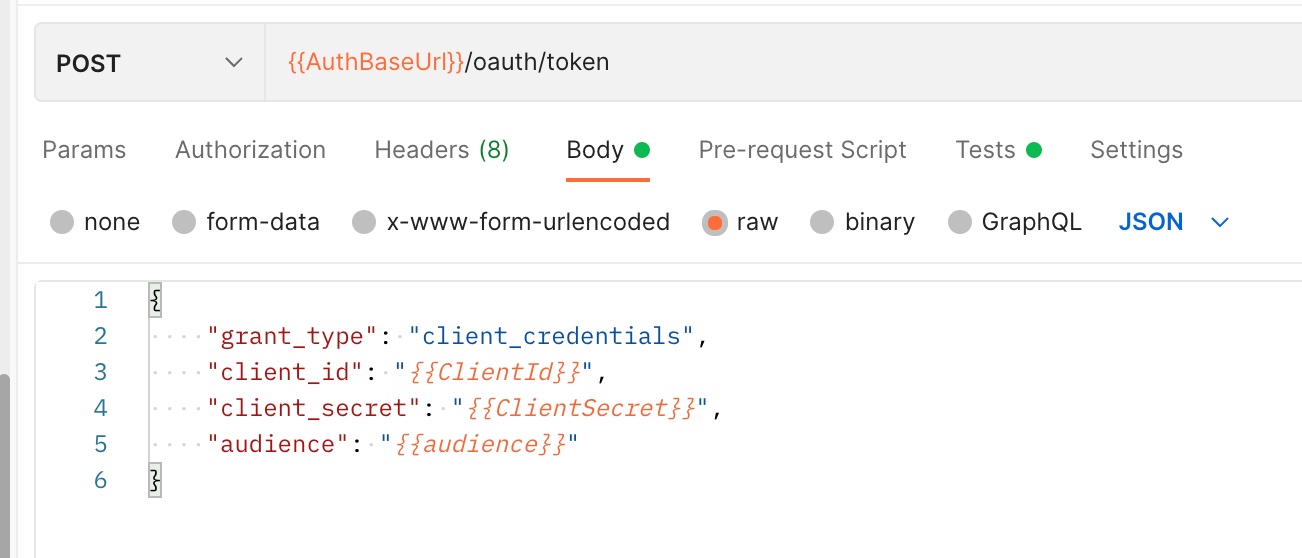
Task: Click the {{AuthBaseUrl}} variable in the URL
Action: coord(375,62)
